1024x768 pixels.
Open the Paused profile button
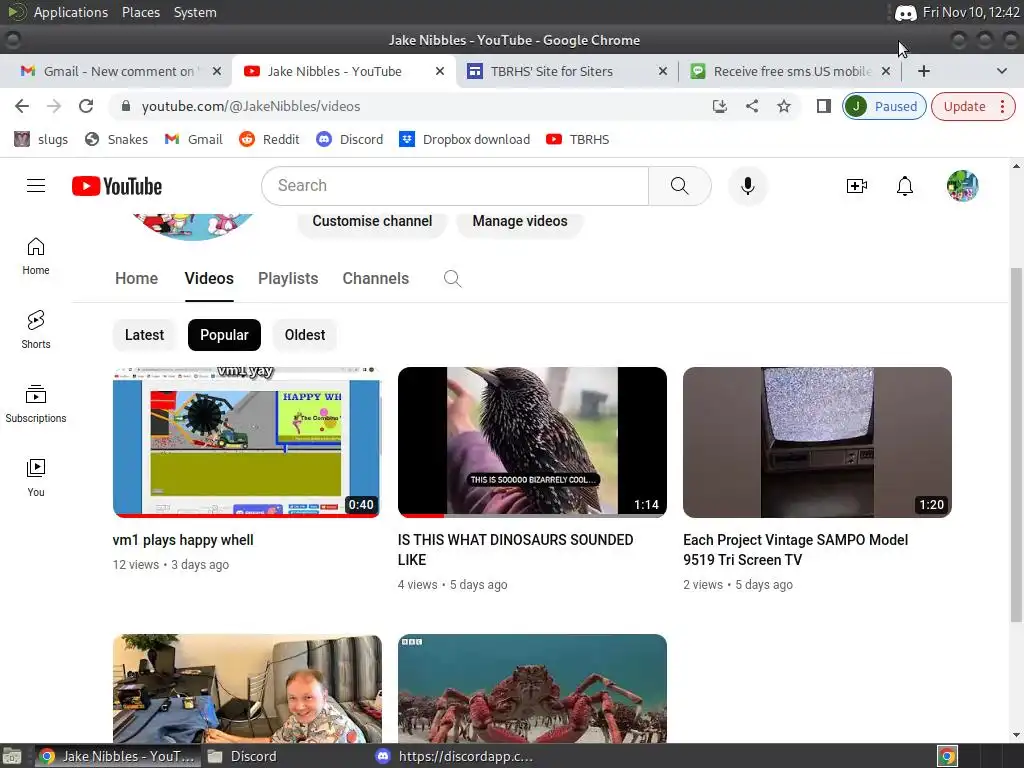[884, 106]
